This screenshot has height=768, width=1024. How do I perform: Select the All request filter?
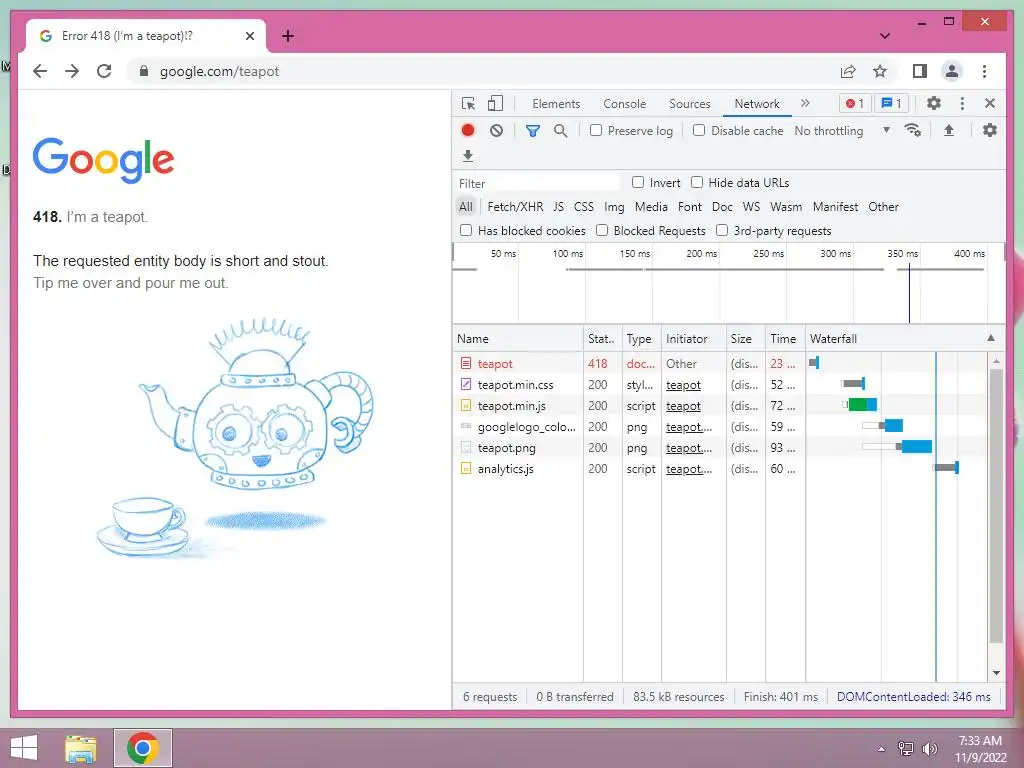[x=466, y=207]
